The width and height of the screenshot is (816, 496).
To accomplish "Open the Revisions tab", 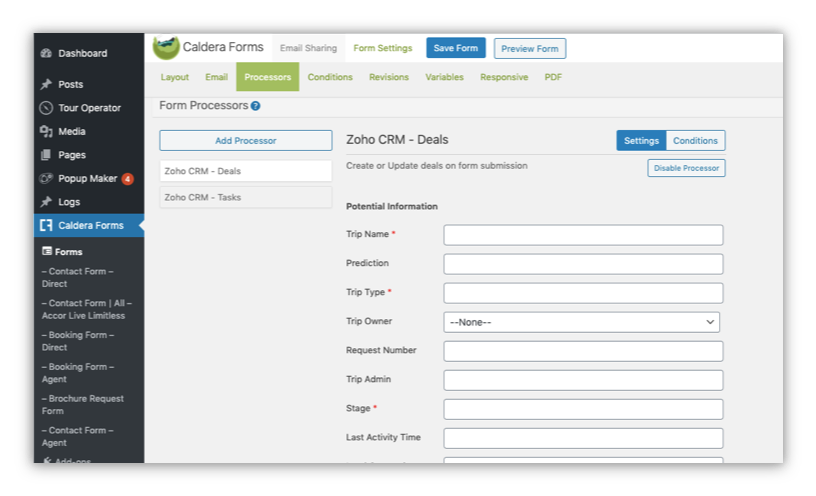I will pyautogui.click(x=389, y=77).
